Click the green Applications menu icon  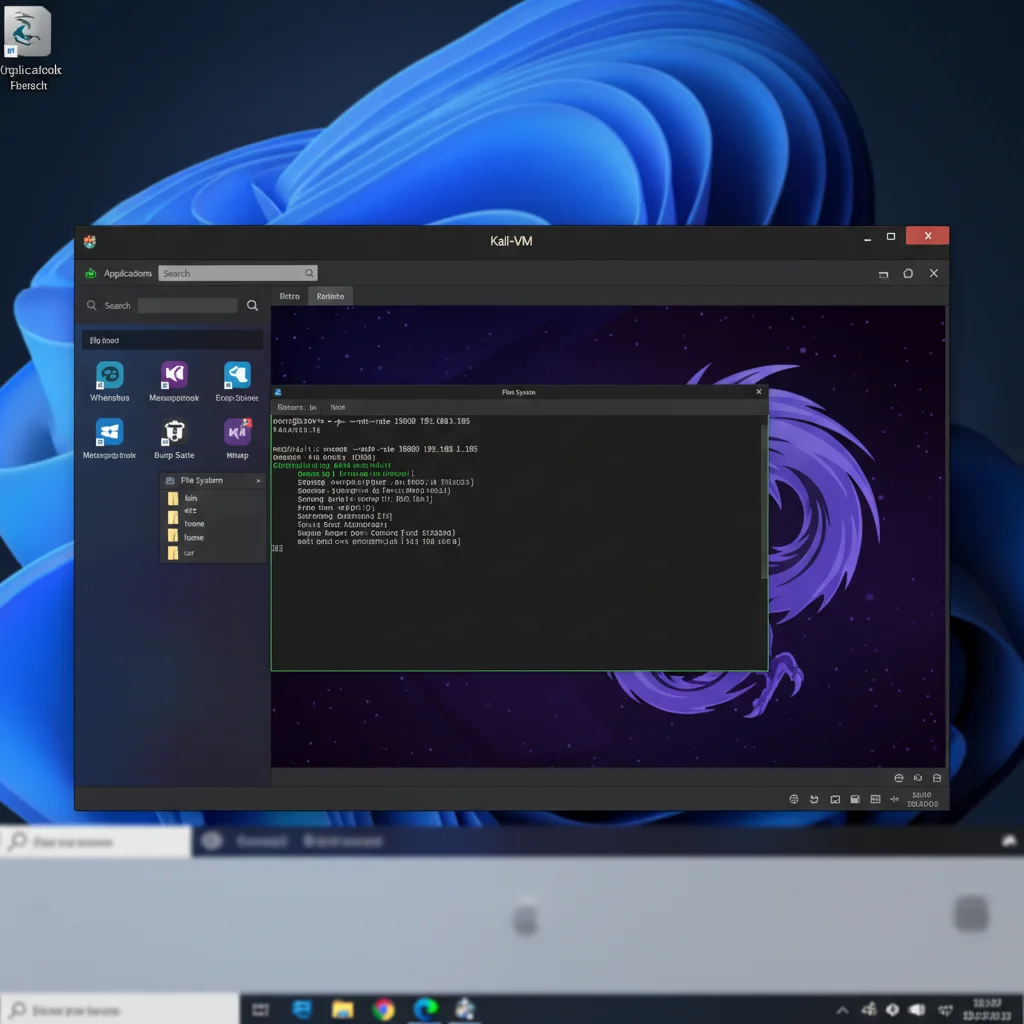91,273
